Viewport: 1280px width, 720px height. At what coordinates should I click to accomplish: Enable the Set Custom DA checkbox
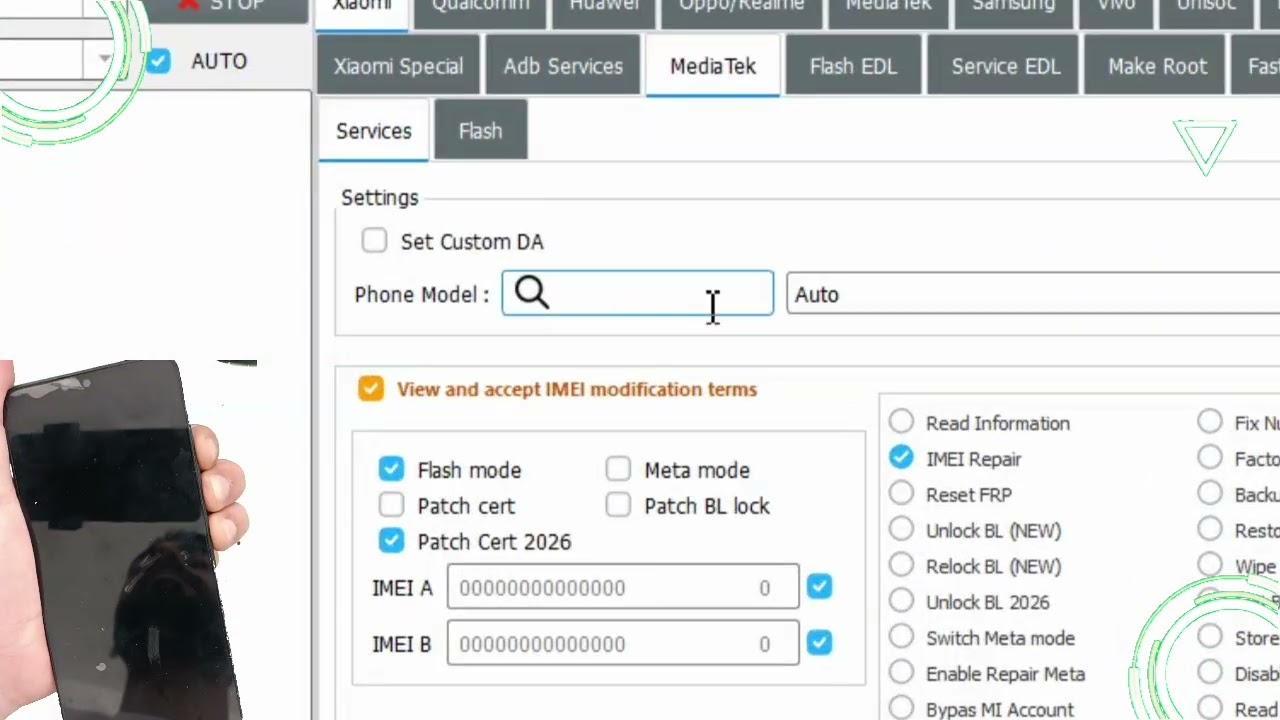[374, 241]
